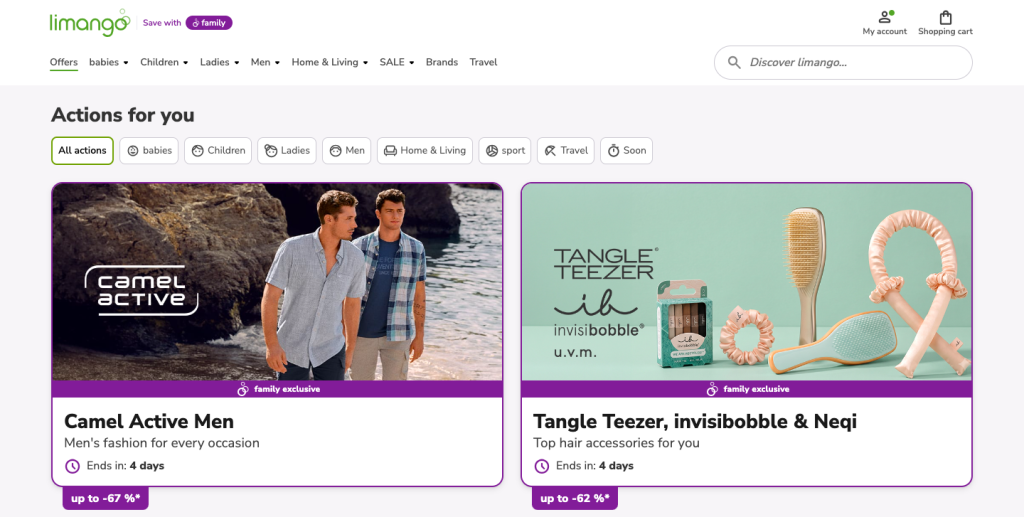Open the Shopping cart bag icon

(945, 17)
